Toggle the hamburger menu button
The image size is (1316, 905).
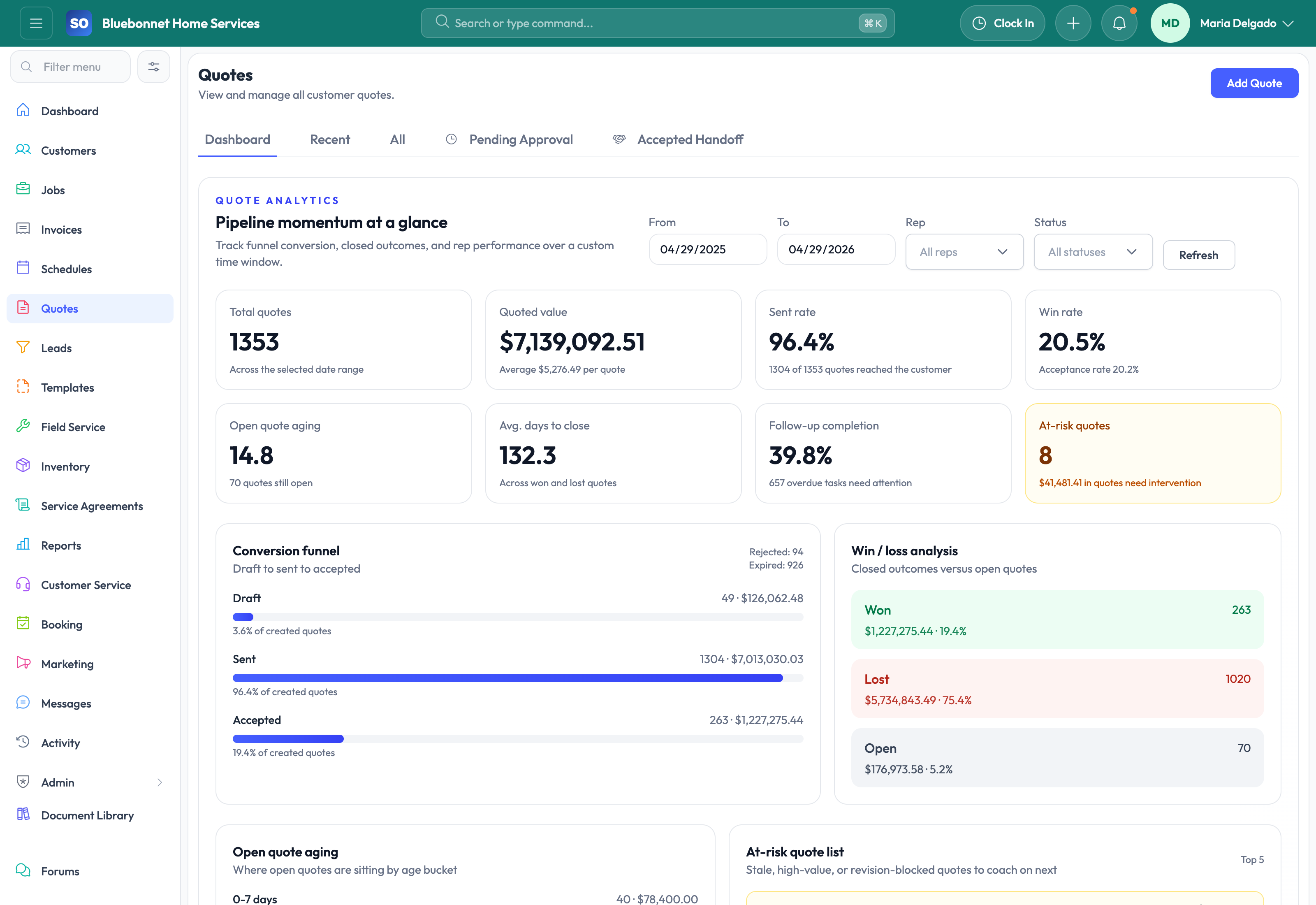[x=36, y=23]
